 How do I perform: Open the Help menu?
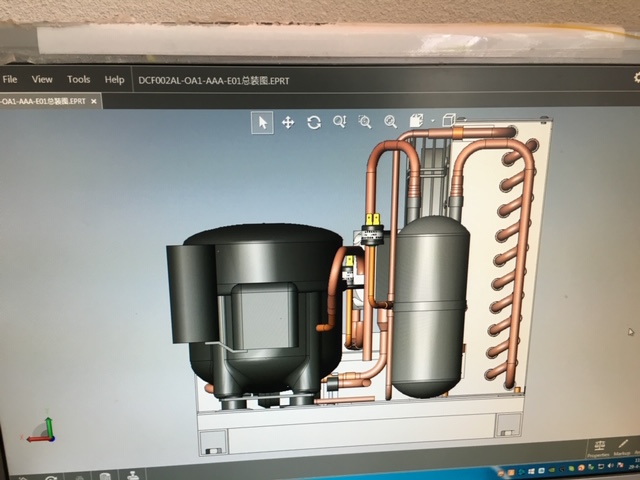click(x=114, y=80)
